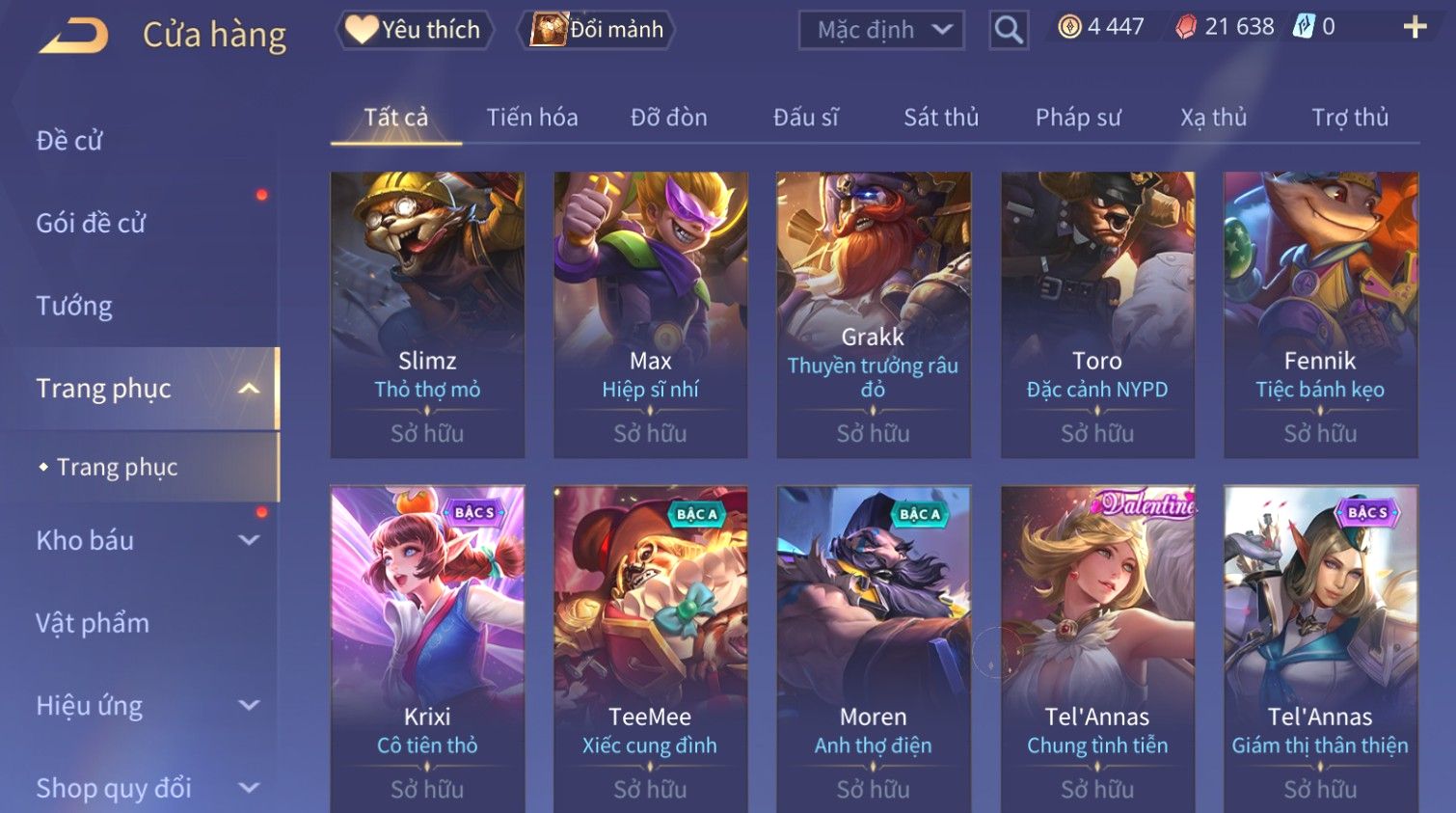
Task: Open Đổi mảnh fragment exchange button
Action: pyautogui.click(x=596, y=30)
